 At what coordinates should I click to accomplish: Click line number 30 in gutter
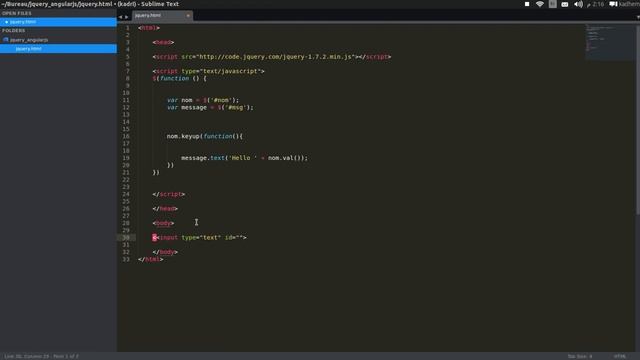126,238
